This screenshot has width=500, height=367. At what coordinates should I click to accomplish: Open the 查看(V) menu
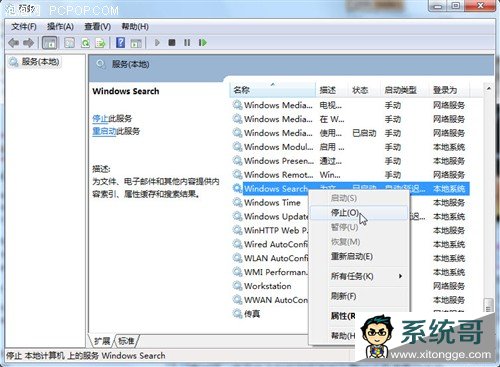coord(97,27)
